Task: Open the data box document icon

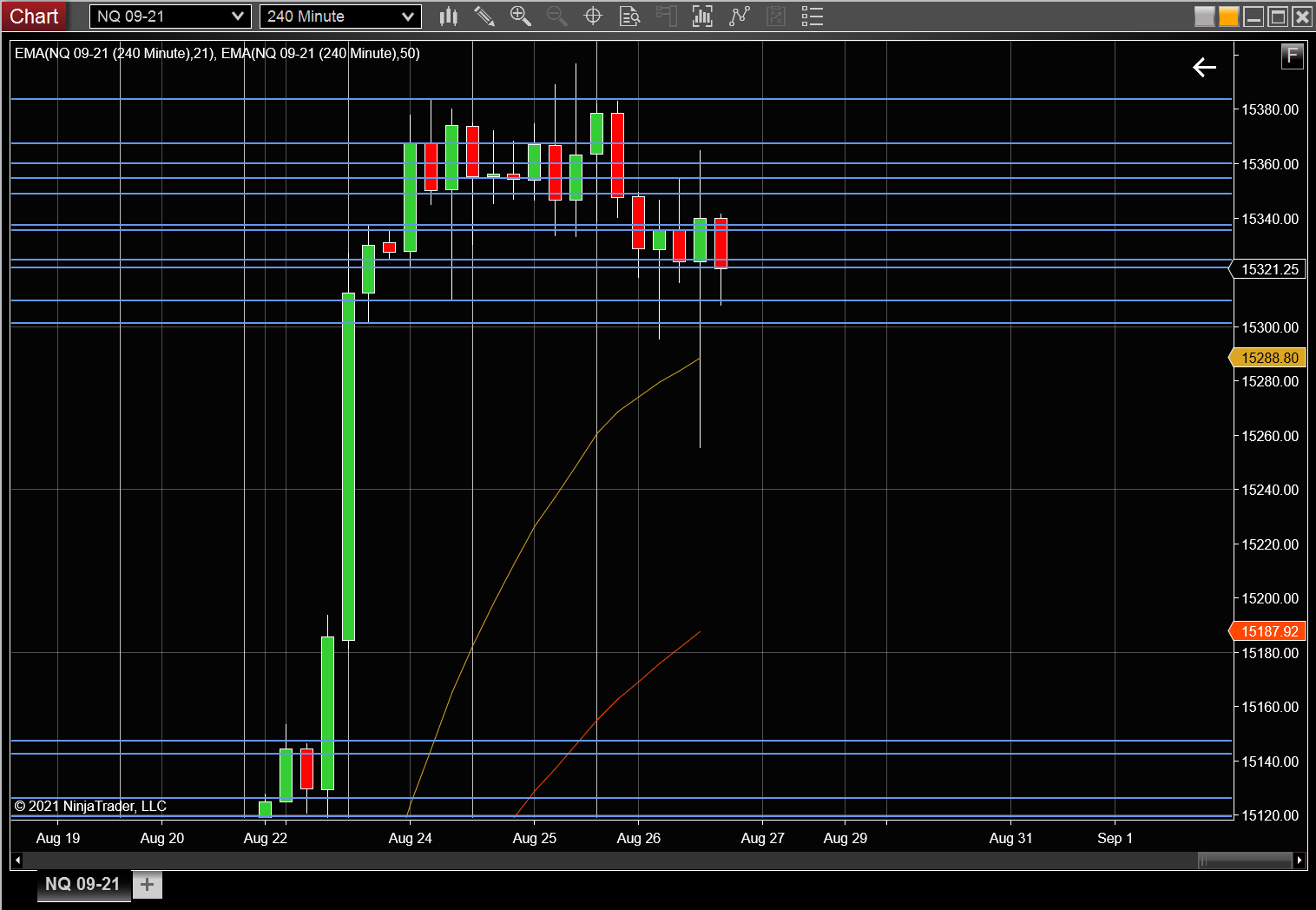Action: 629,16
